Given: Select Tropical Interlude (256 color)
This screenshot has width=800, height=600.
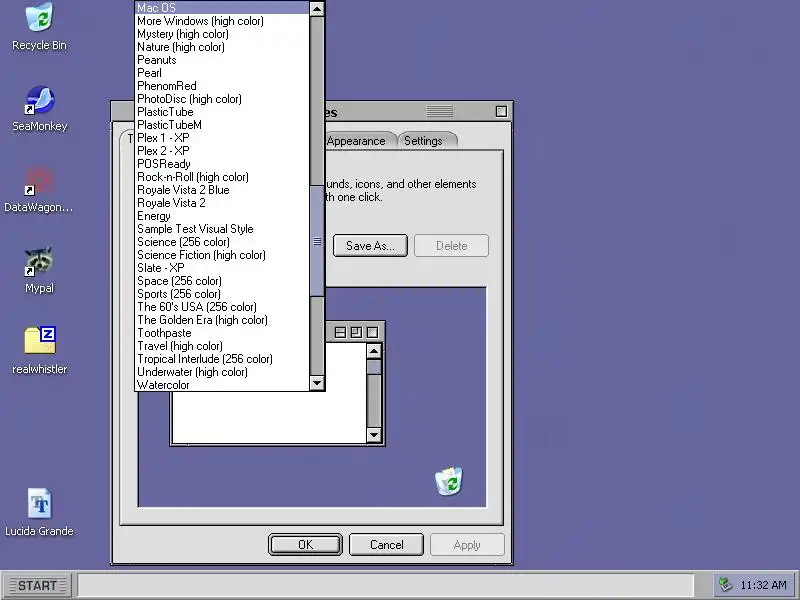Looking at the screenshot, I should pos(222,359).
